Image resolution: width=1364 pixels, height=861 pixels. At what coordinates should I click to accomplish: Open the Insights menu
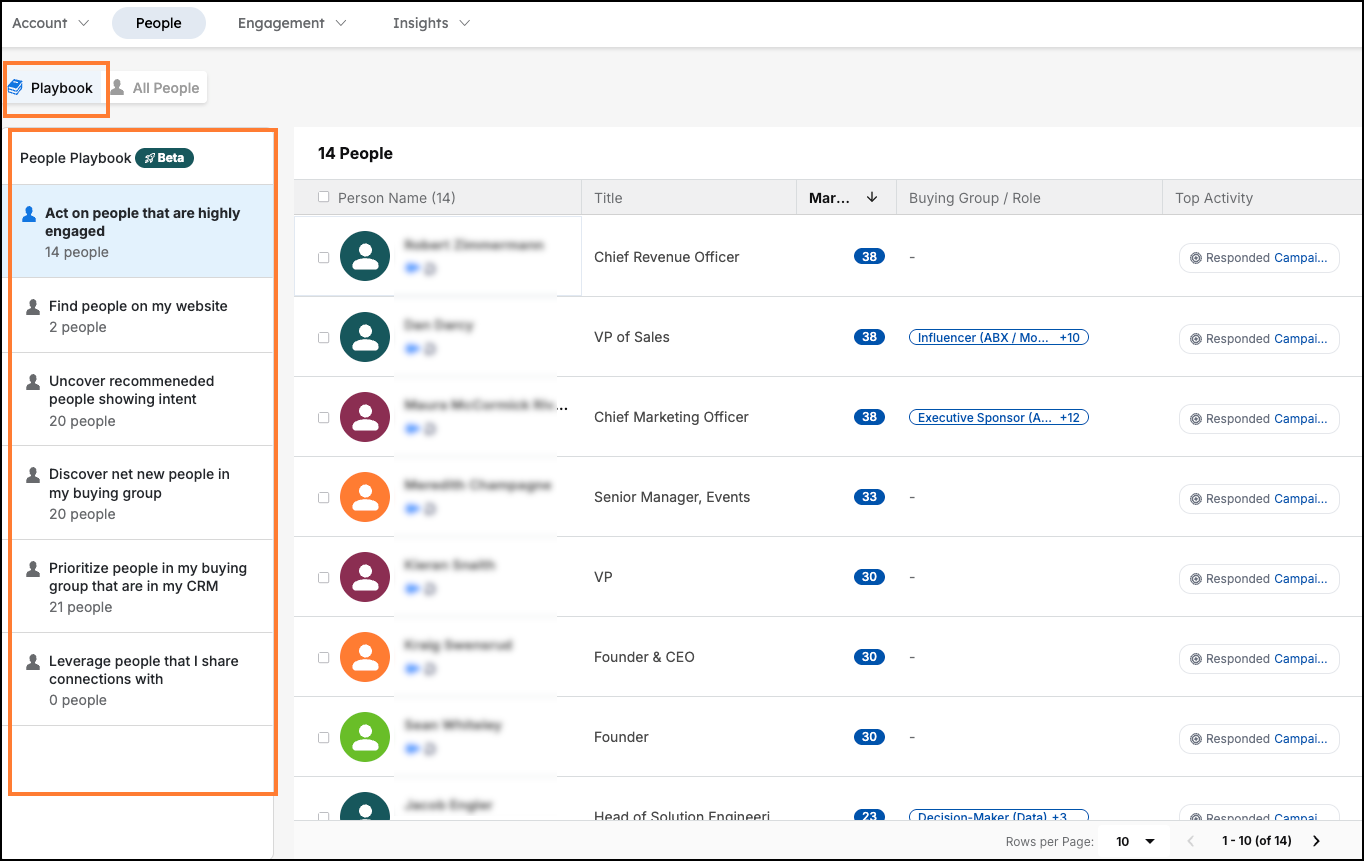coord(431,23)
